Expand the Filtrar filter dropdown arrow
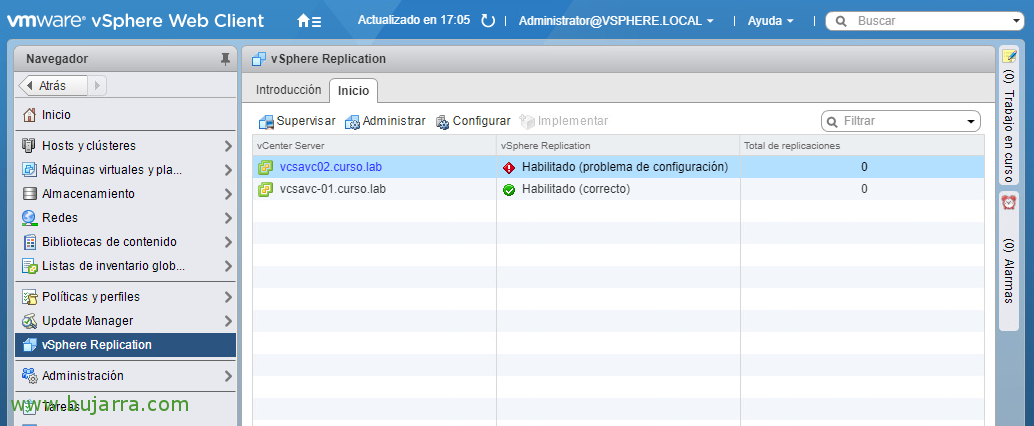 click(x=971, y=122)
